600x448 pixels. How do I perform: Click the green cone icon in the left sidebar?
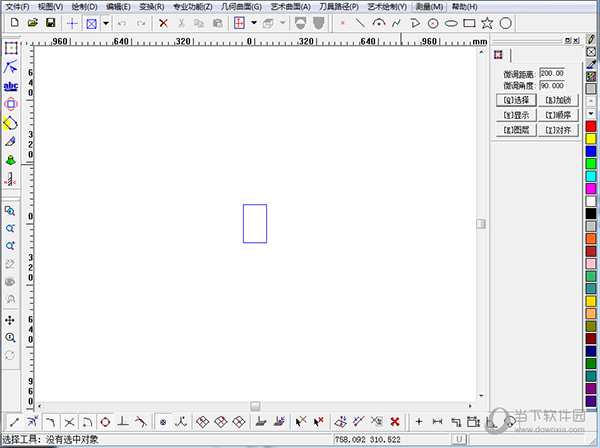coord(11,160)
